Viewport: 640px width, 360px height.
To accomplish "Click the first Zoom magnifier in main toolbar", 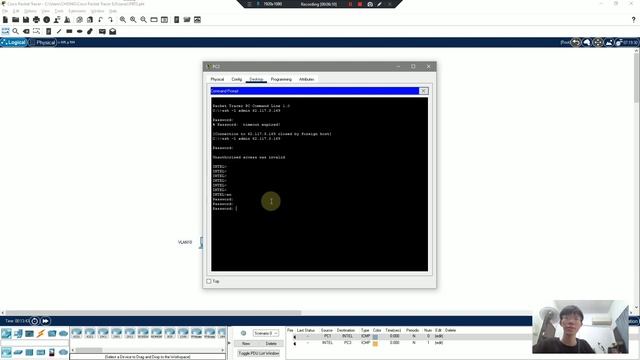I will tap(123, 20).
